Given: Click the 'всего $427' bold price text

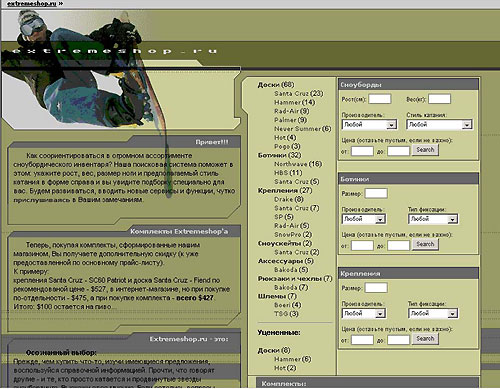Looking at the screenshot, I should (x=195, y=298).
